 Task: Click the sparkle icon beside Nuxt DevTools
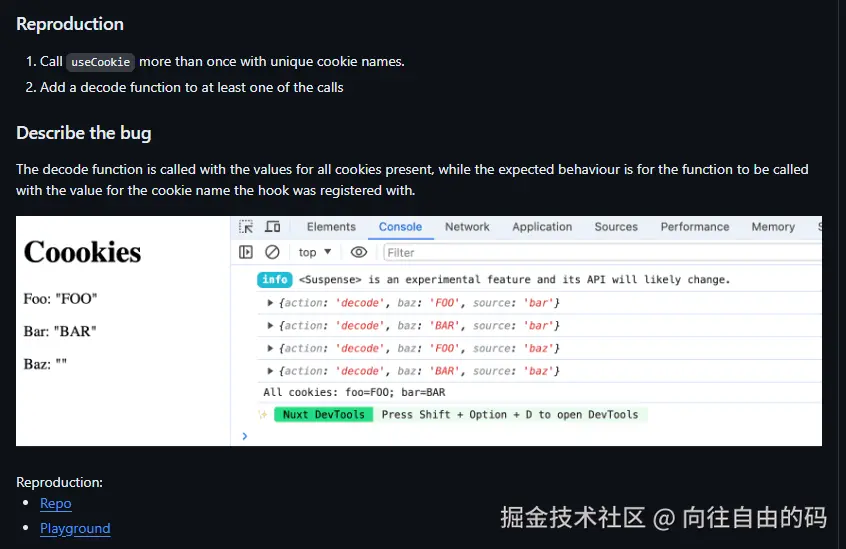pos(263,414)
